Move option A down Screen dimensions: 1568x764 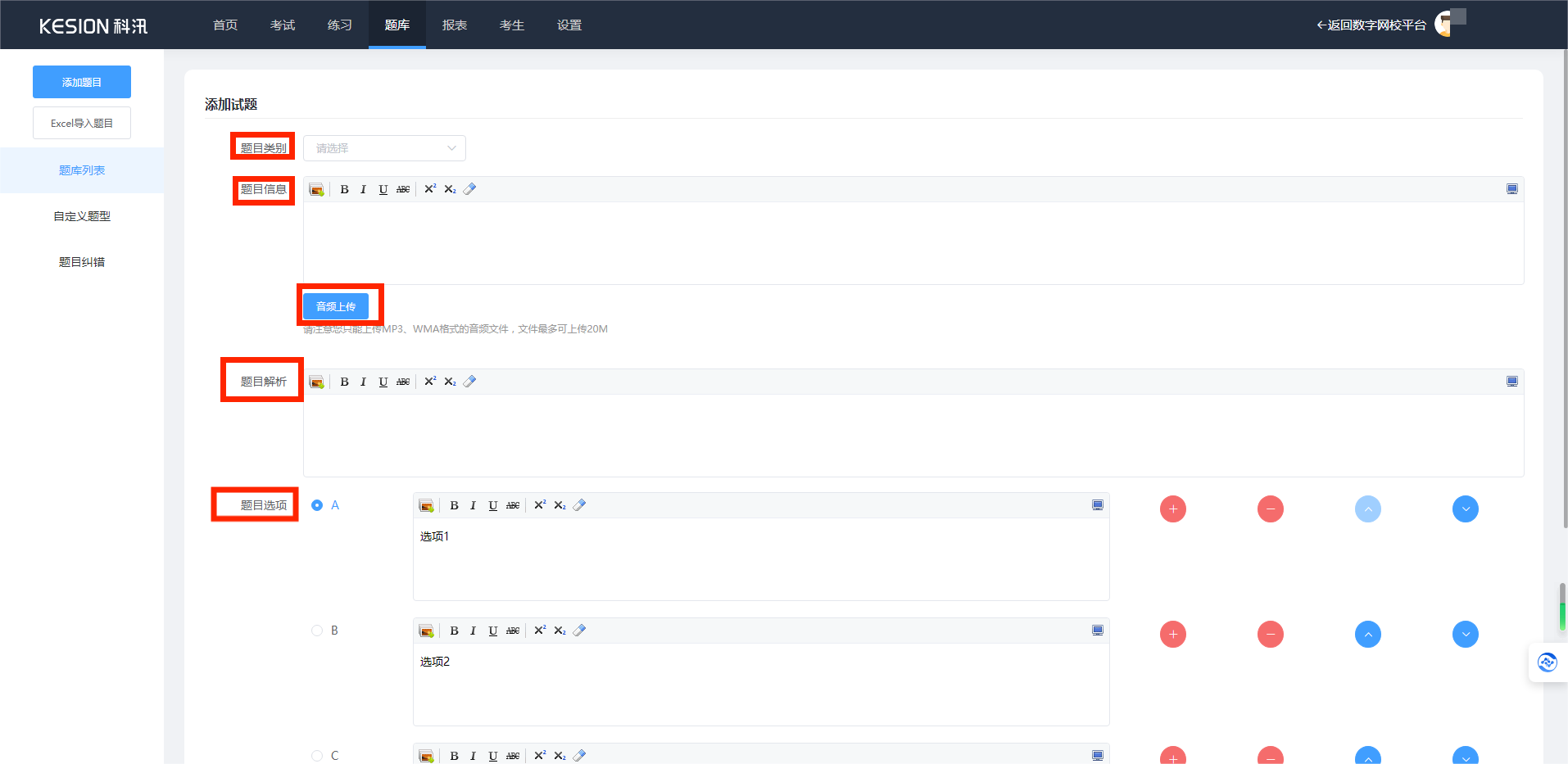coord(1466,509)
